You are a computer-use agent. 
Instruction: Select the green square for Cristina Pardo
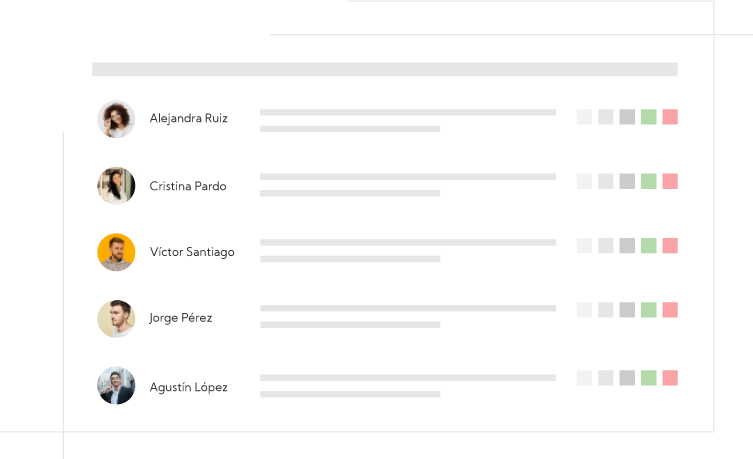click(x=648, y=181)
